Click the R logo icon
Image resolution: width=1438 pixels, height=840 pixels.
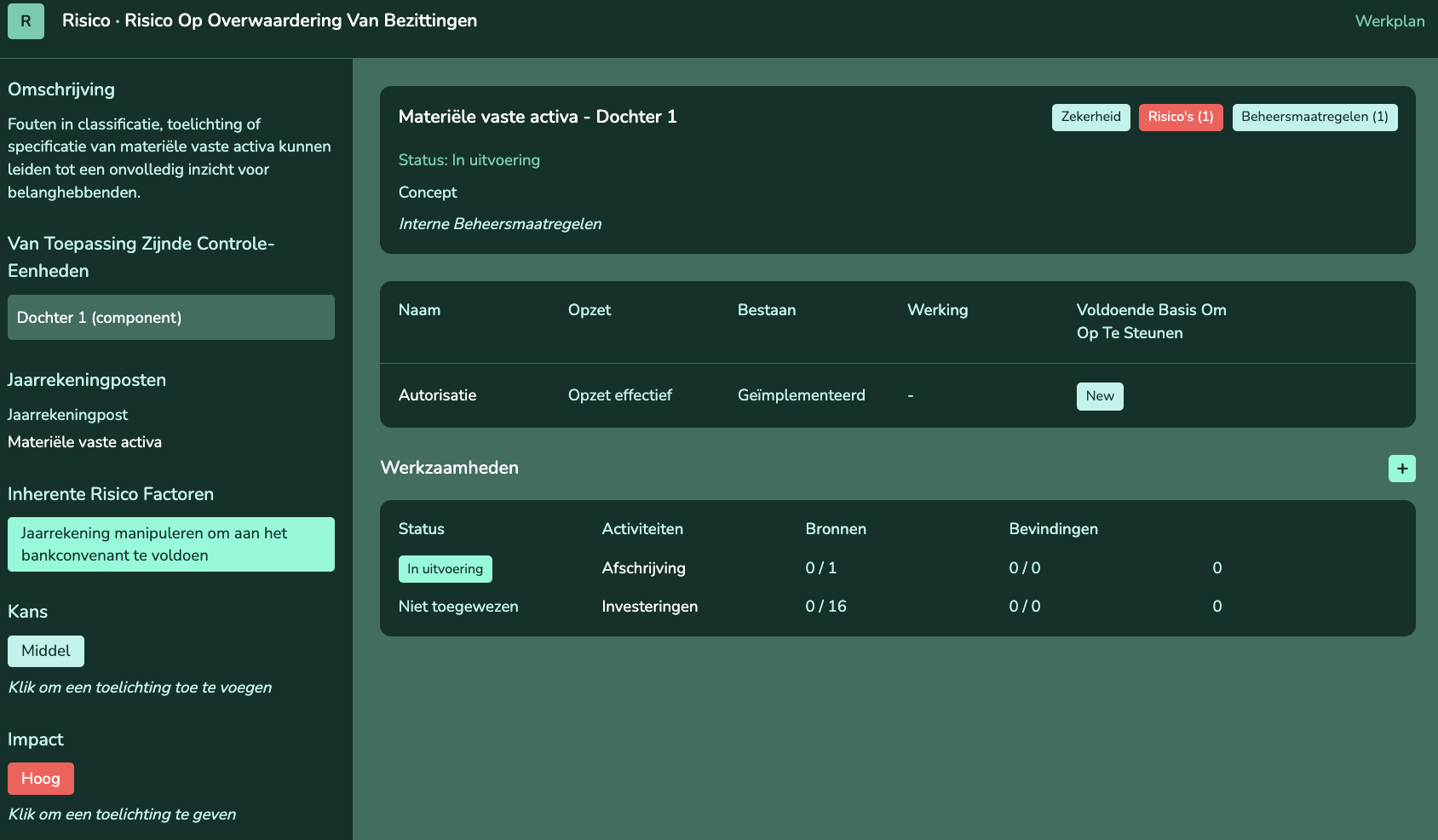[26, 21]
